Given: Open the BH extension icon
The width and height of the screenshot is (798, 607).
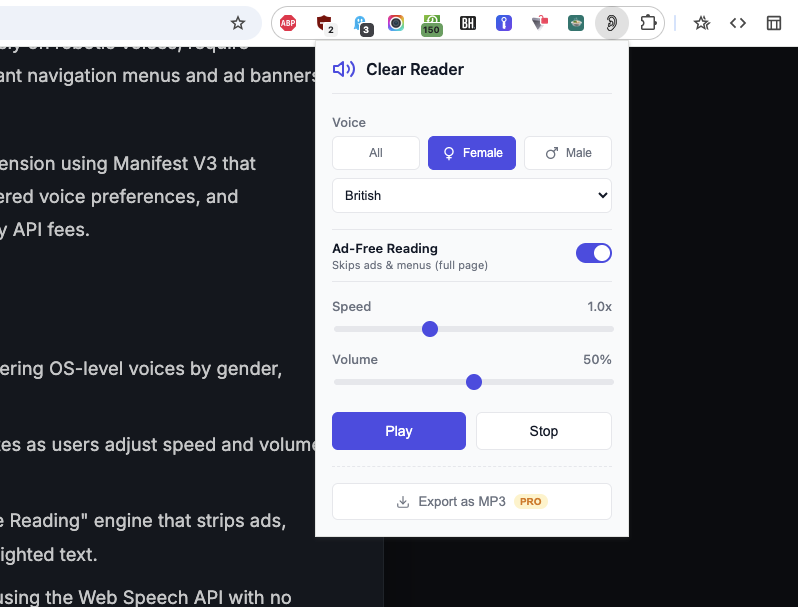Looking at the screenshot, I should click(x=468, y=23).
